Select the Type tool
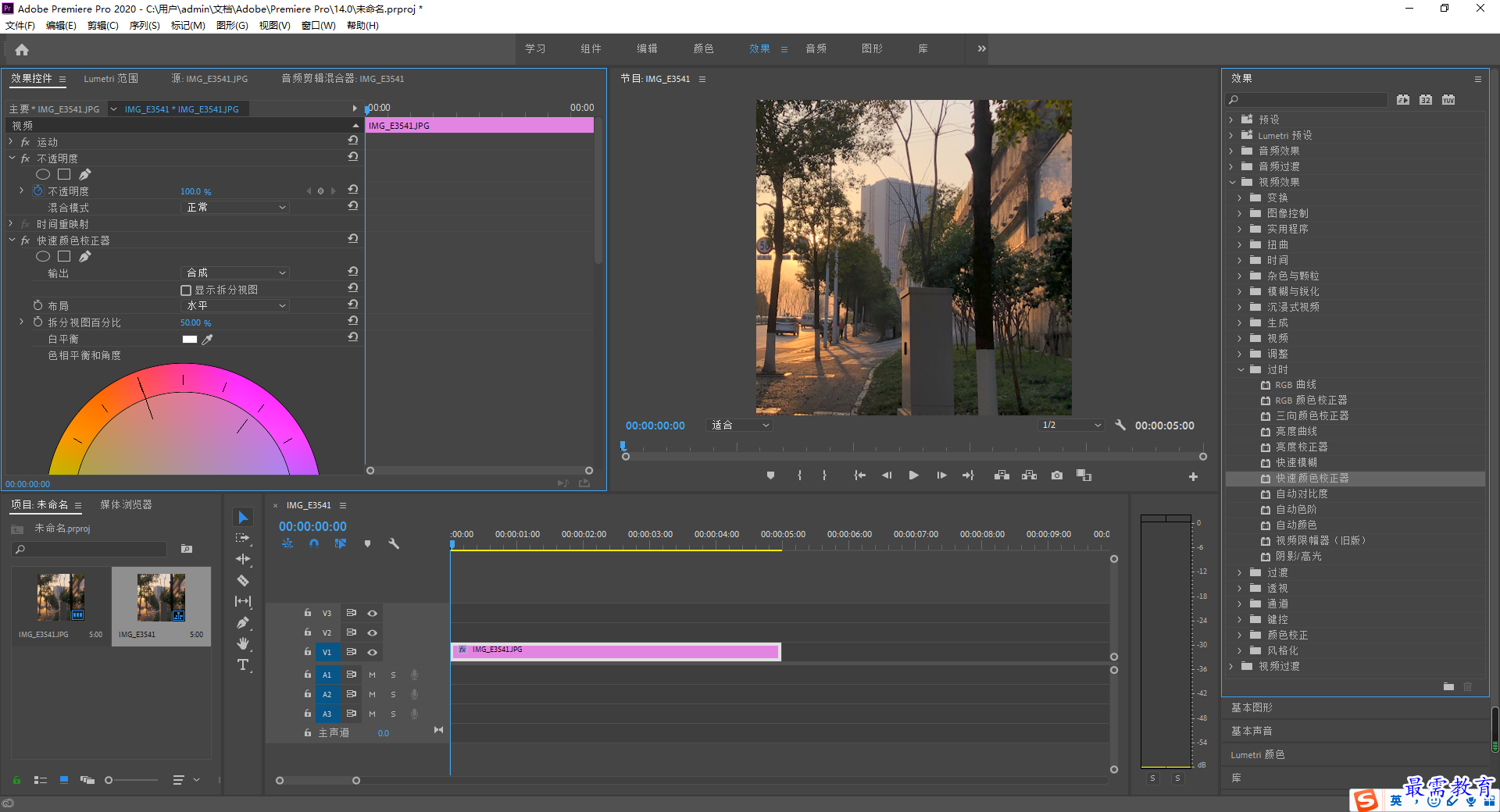Screen dimensions: 1500x812 (x=243, y=664)
